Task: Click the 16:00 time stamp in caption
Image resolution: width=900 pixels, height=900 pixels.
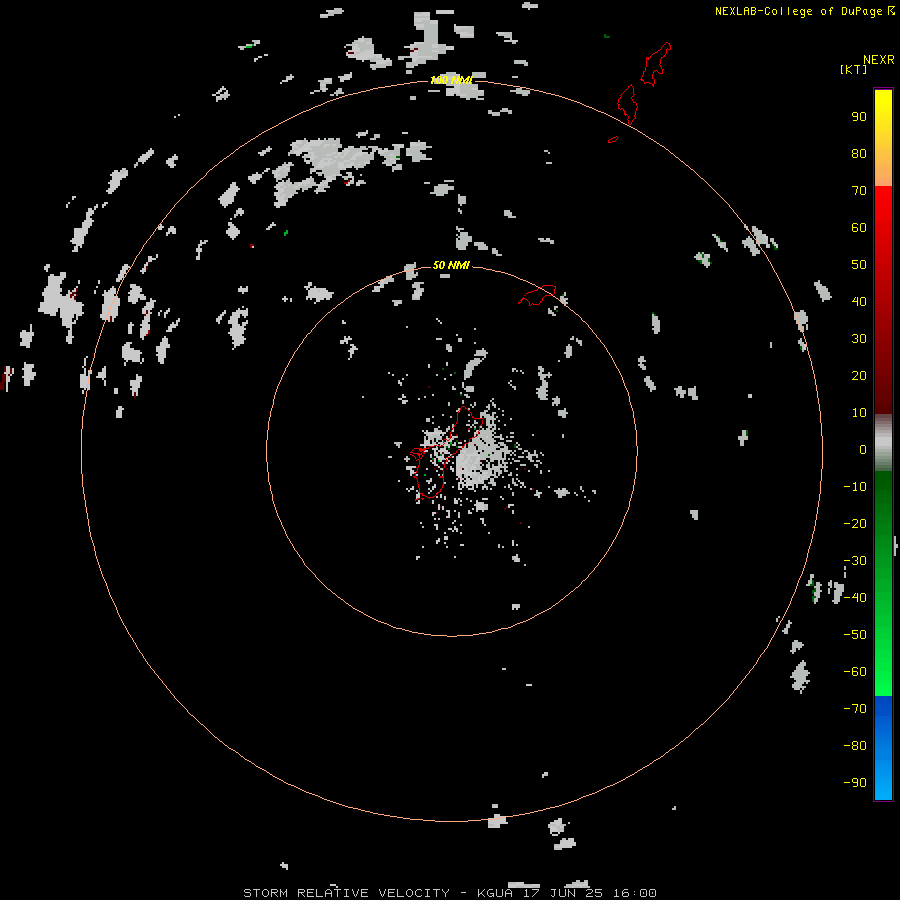Action: tap(634, 893)
